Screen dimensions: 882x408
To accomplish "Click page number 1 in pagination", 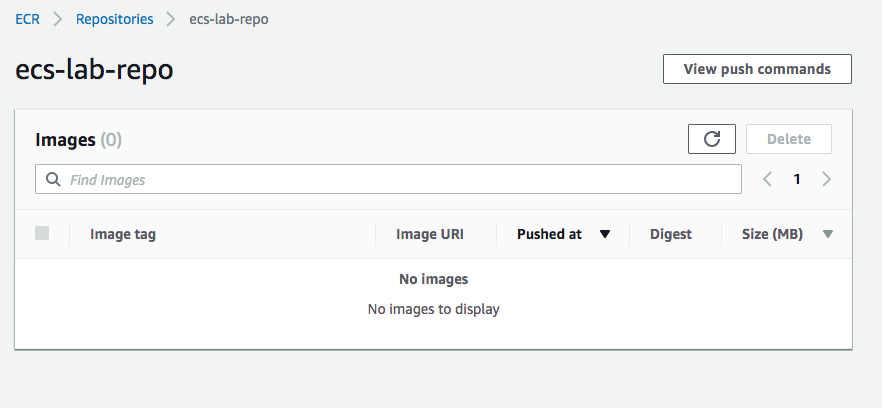I will coord(796,179).
